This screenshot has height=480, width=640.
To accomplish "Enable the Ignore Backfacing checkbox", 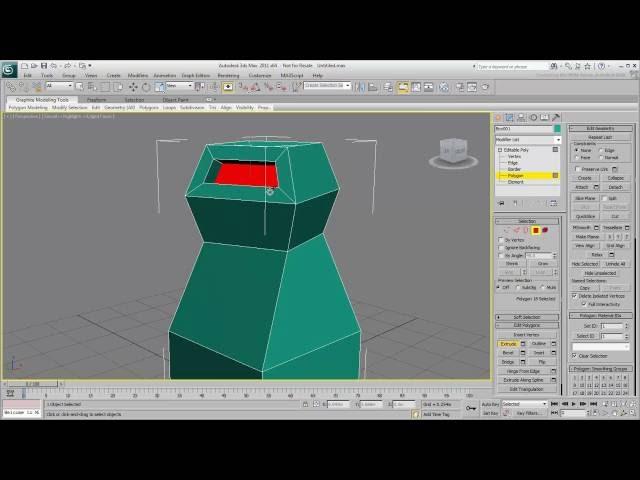I will [x=502, y=247].
